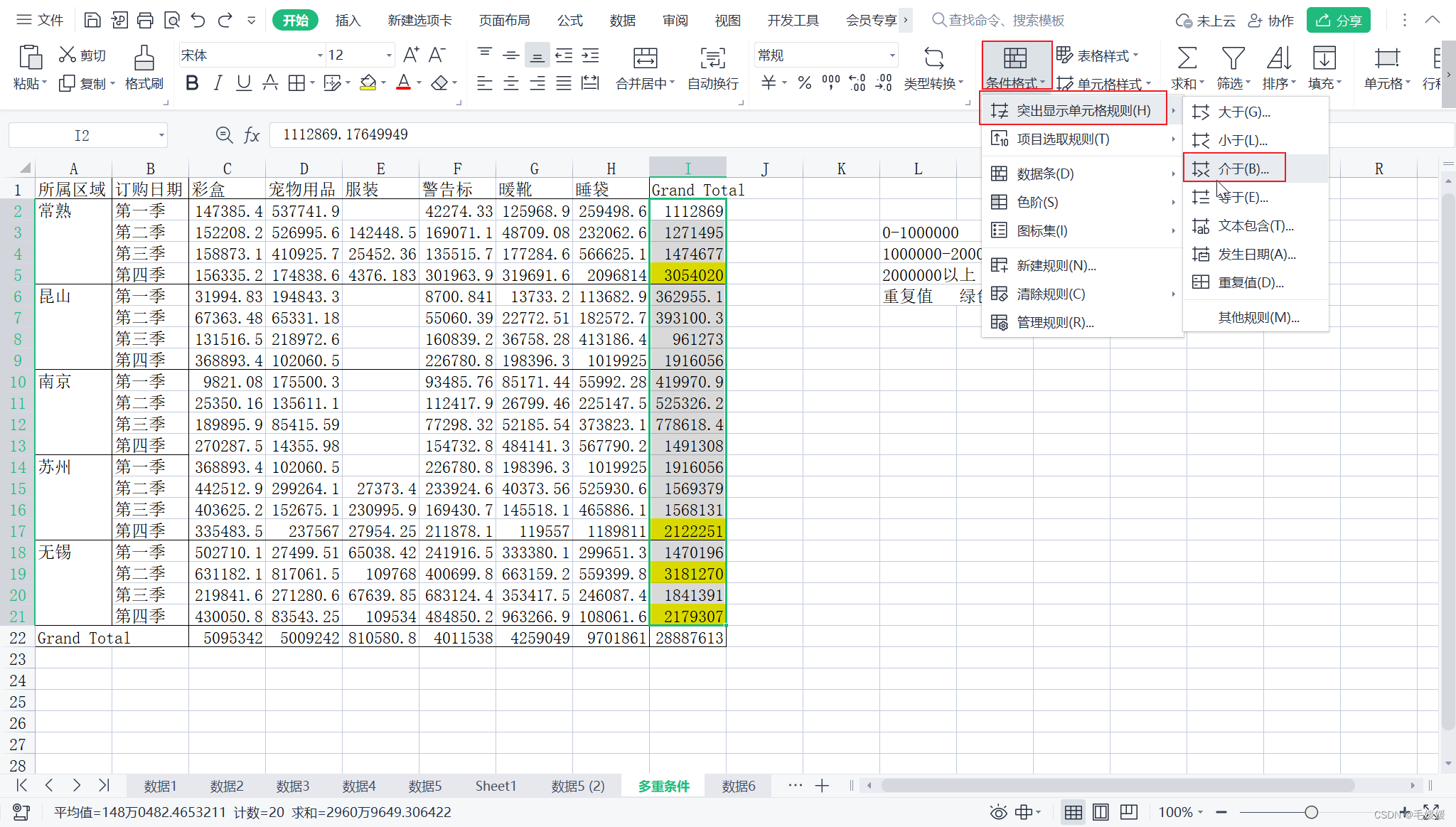Image resolution: width=1456 pixels, height=827 pixels.
Task: Switch to page layout view in status bar
Action: click(x=1101, y=812)
